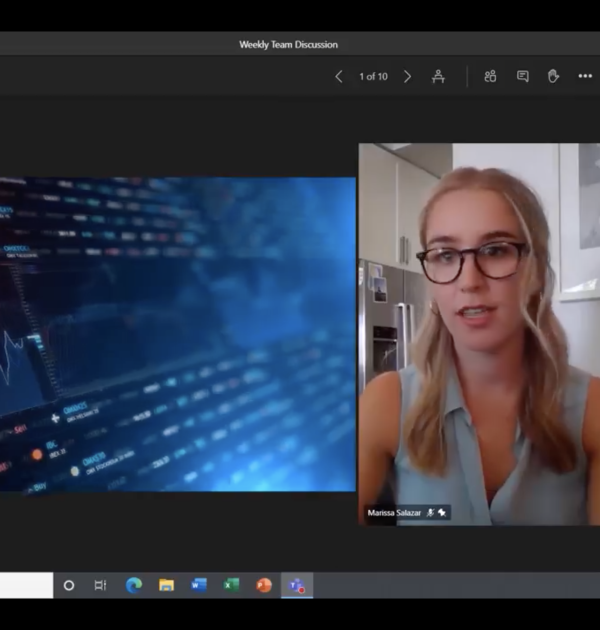Advance to the next slide arrow

point(407,76)
